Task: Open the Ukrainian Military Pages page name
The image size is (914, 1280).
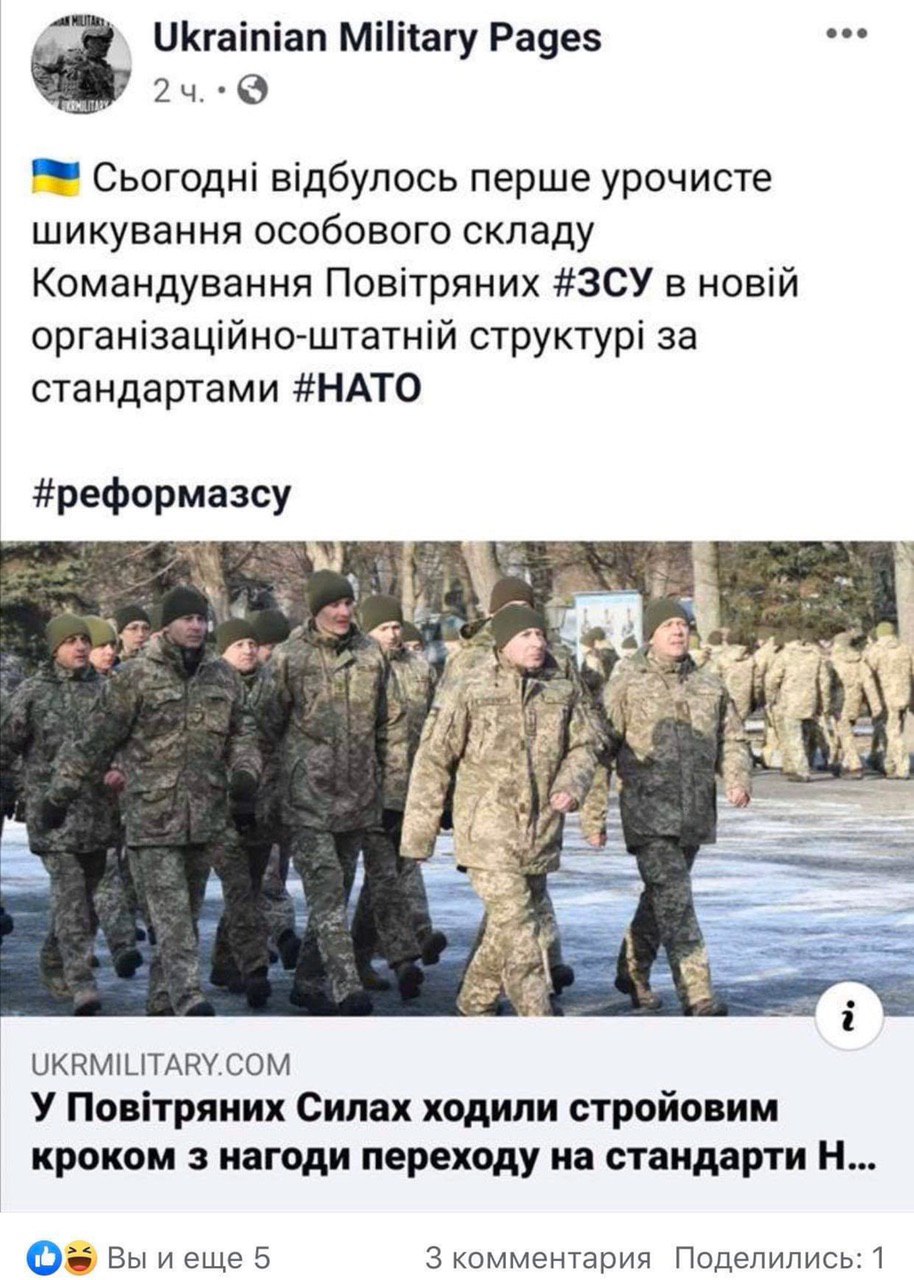Action: (x=377, y=38)
